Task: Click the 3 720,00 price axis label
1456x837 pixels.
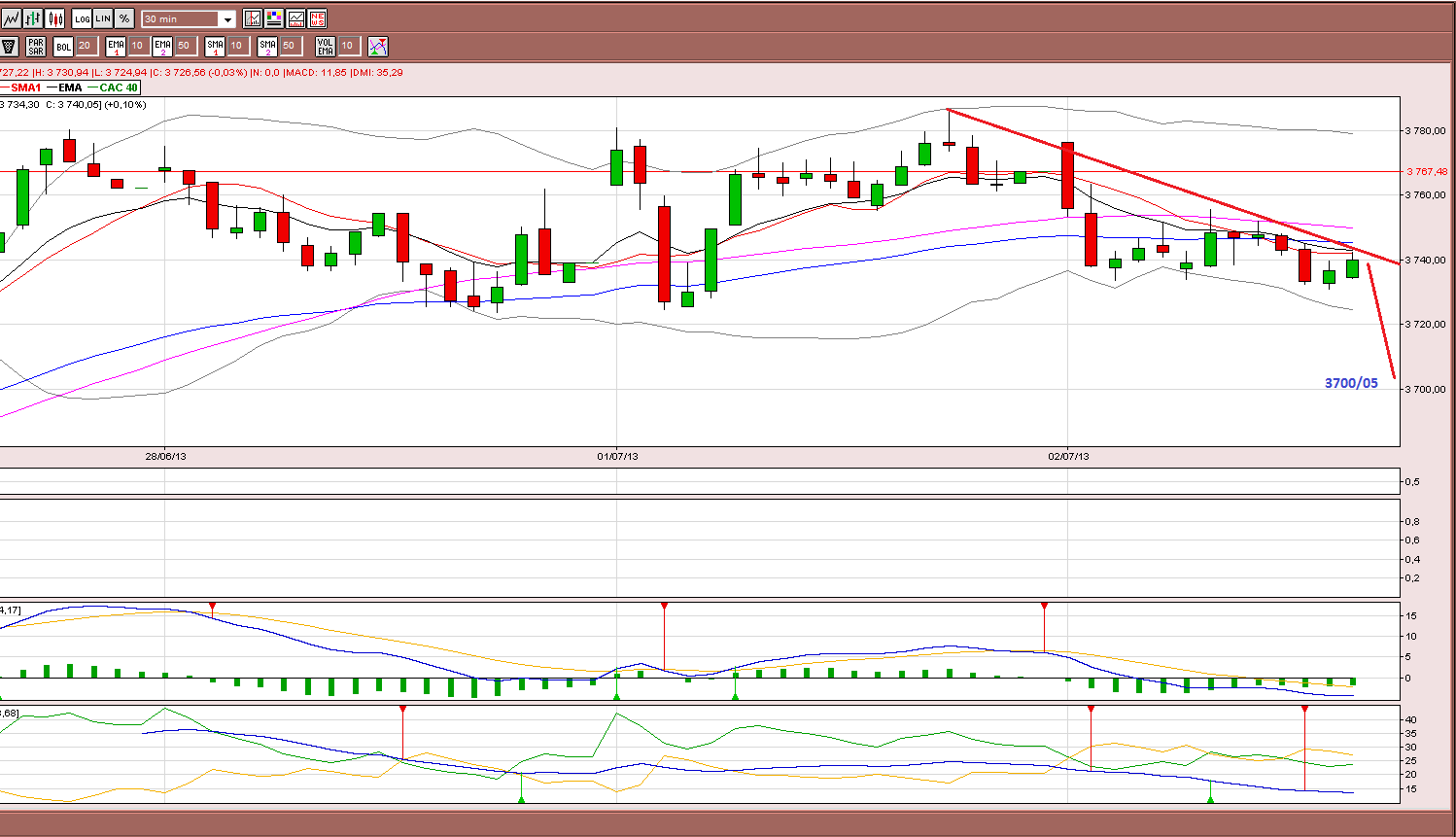Action: (x=1427, y=324)
